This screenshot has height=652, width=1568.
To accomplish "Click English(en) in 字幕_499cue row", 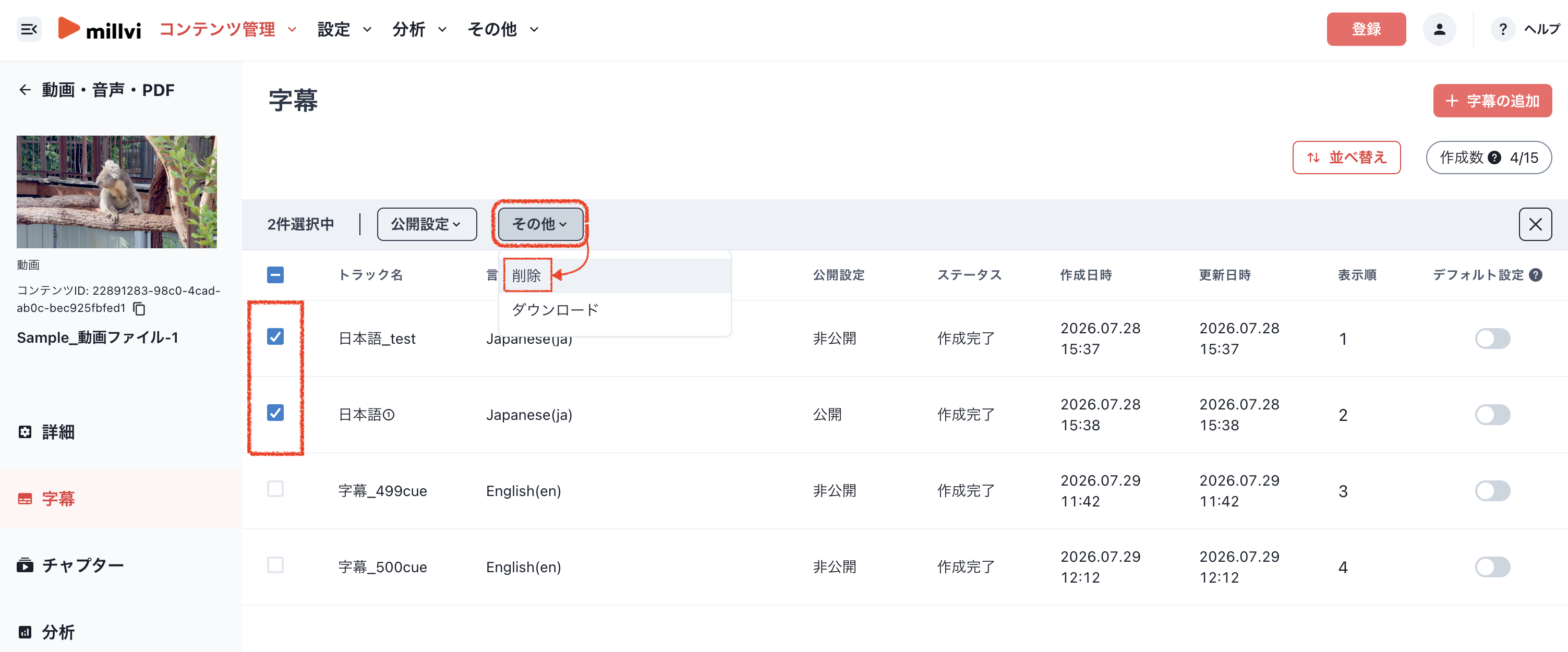I will click(524, 491).
